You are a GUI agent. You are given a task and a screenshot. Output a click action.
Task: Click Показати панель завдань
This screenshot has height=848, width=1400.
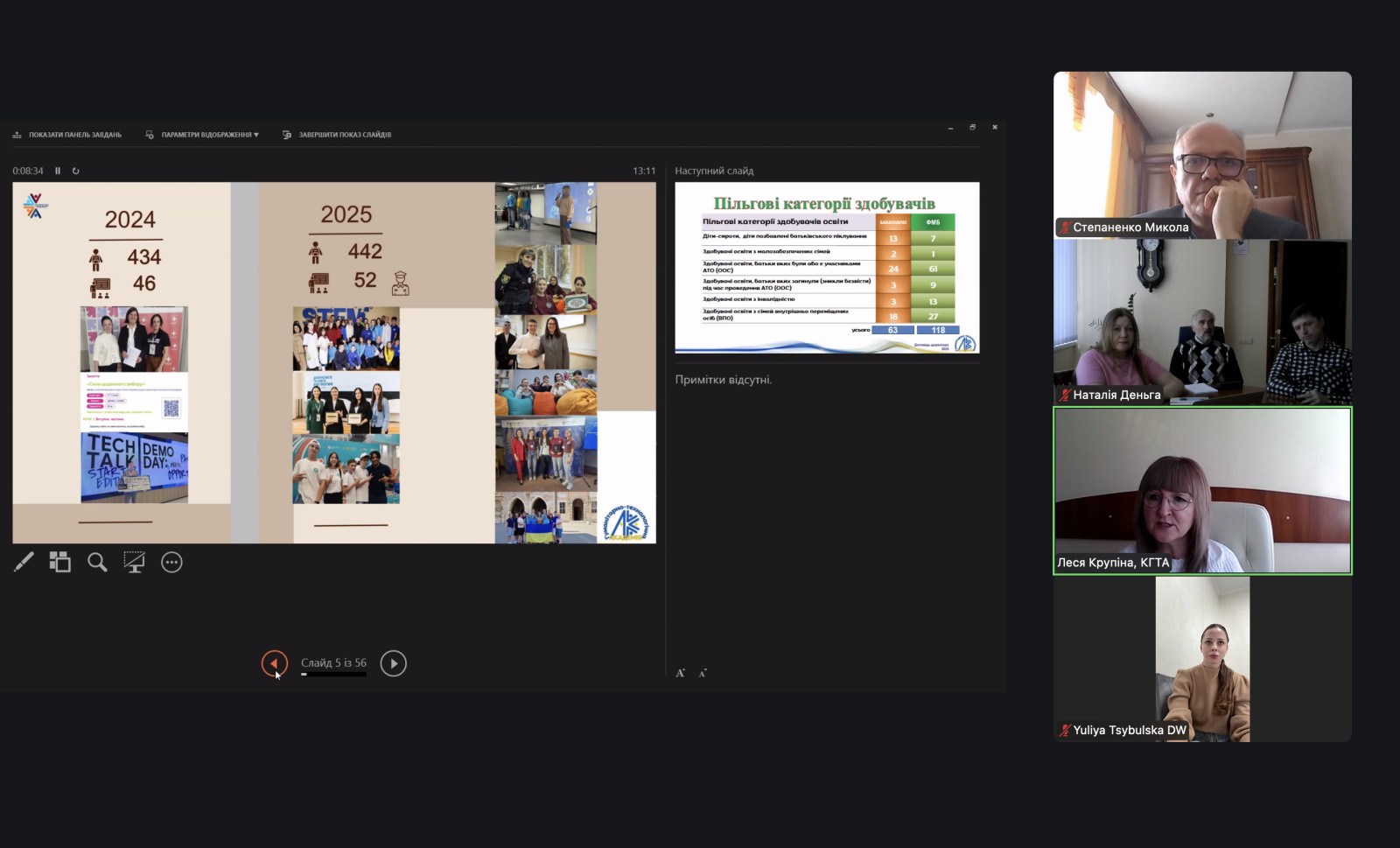pyautogui.click(x=67, y=135)
